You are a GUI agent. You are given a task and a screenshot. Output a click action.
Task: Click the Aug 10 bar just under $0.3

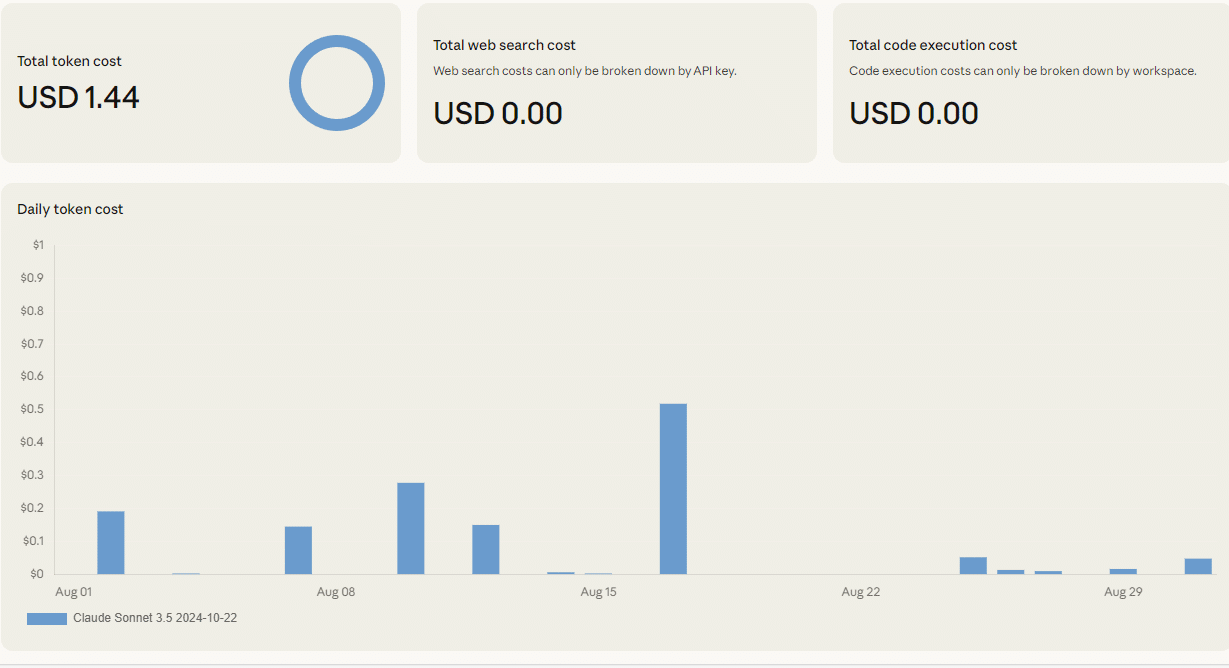(411, 528)
